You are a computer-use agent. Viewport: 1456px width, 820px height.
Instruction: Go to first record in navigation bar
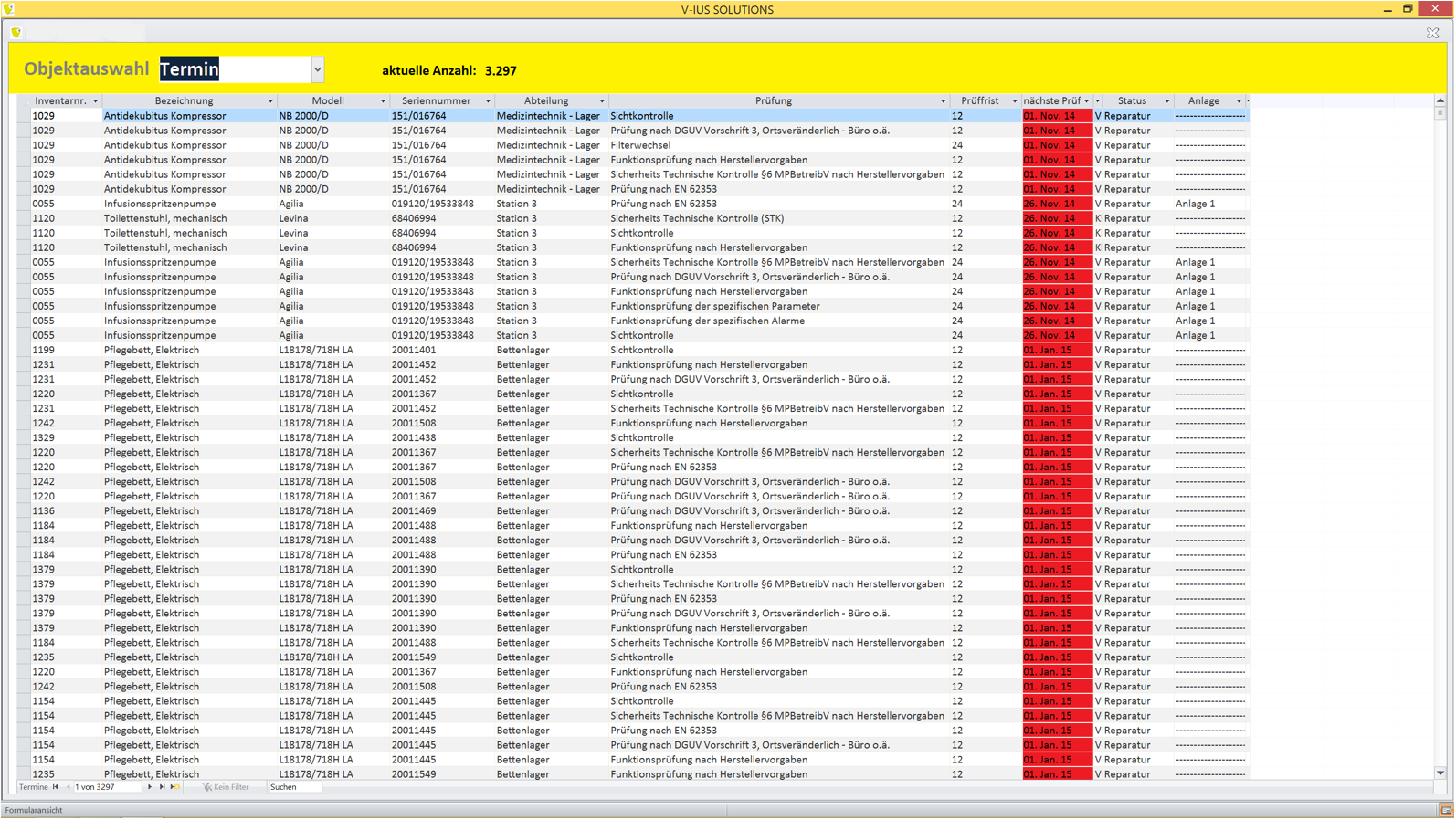click(x=56, y=787)
